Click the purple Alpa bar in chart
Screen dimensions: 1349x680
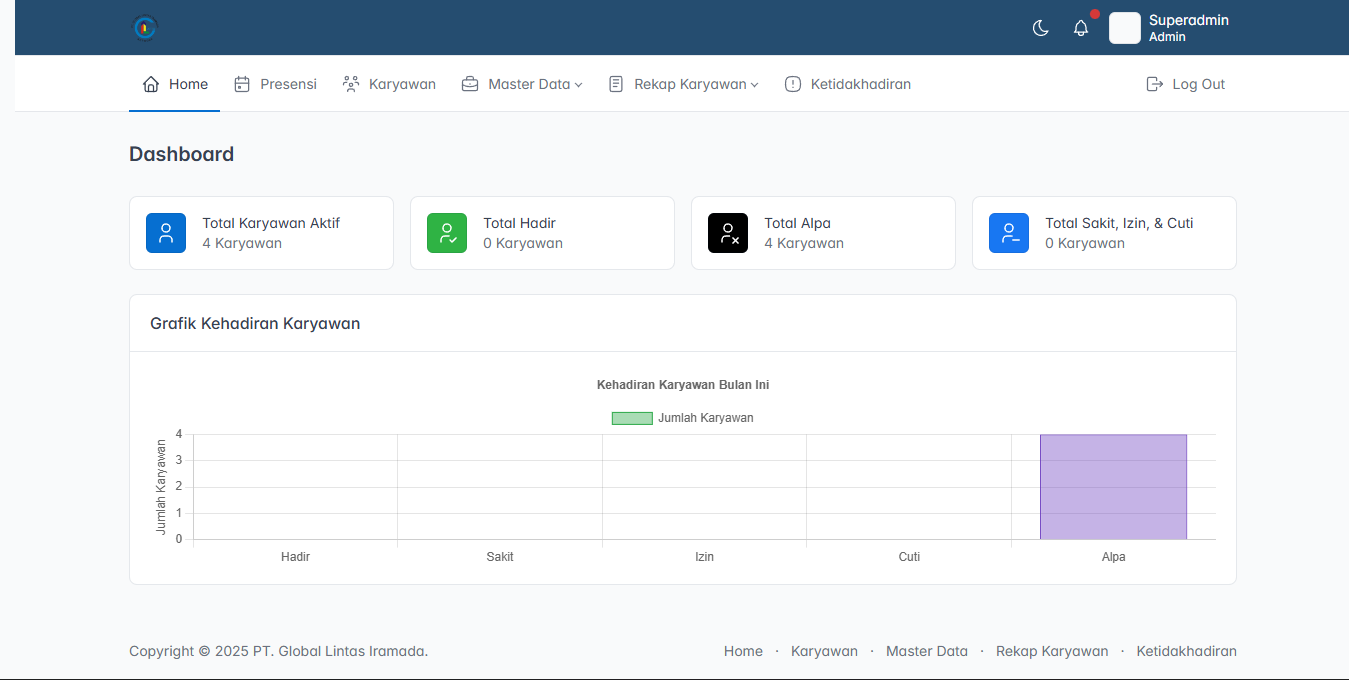(1113, 487)
